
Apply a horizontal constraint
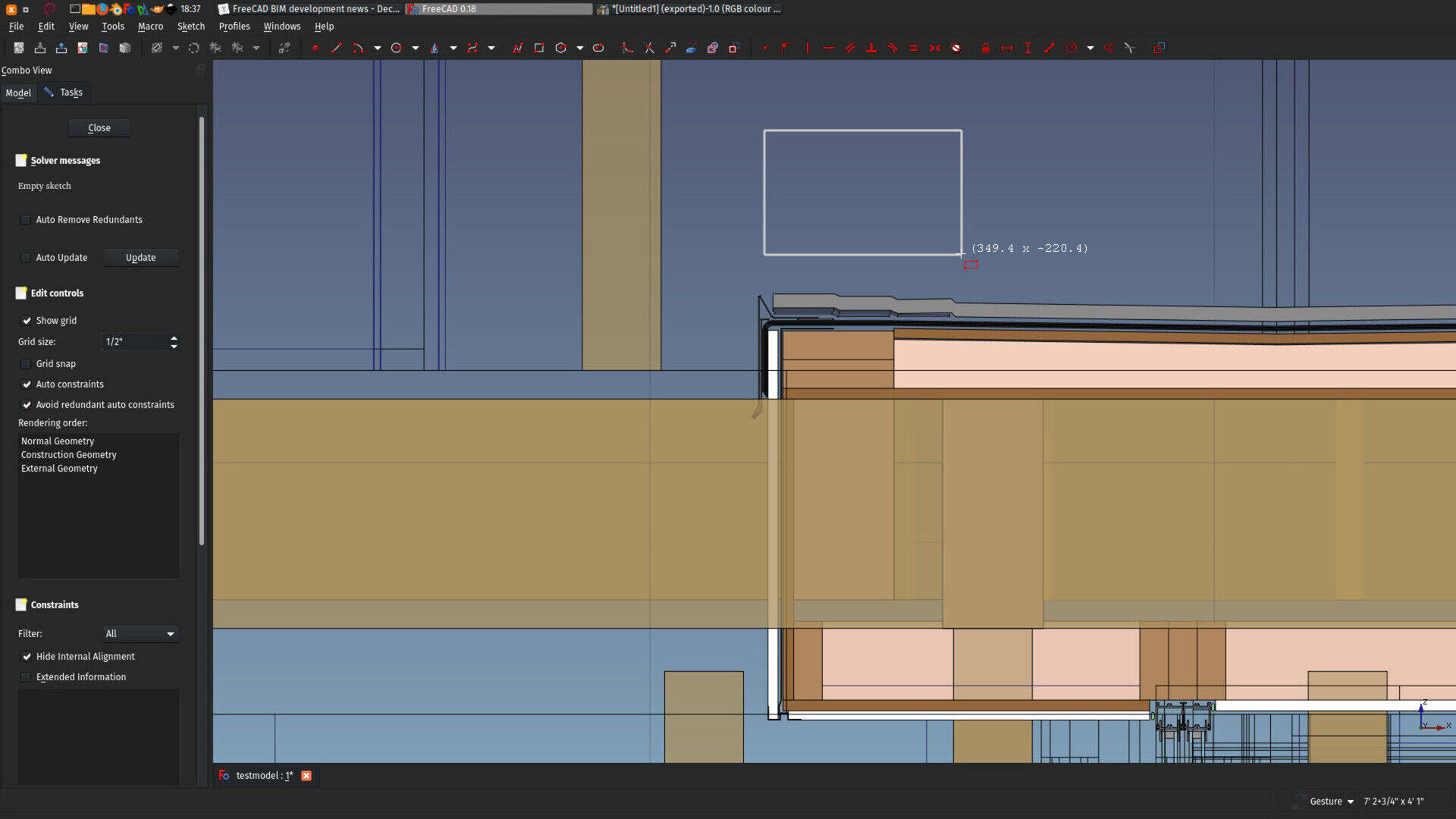point(828,48)
